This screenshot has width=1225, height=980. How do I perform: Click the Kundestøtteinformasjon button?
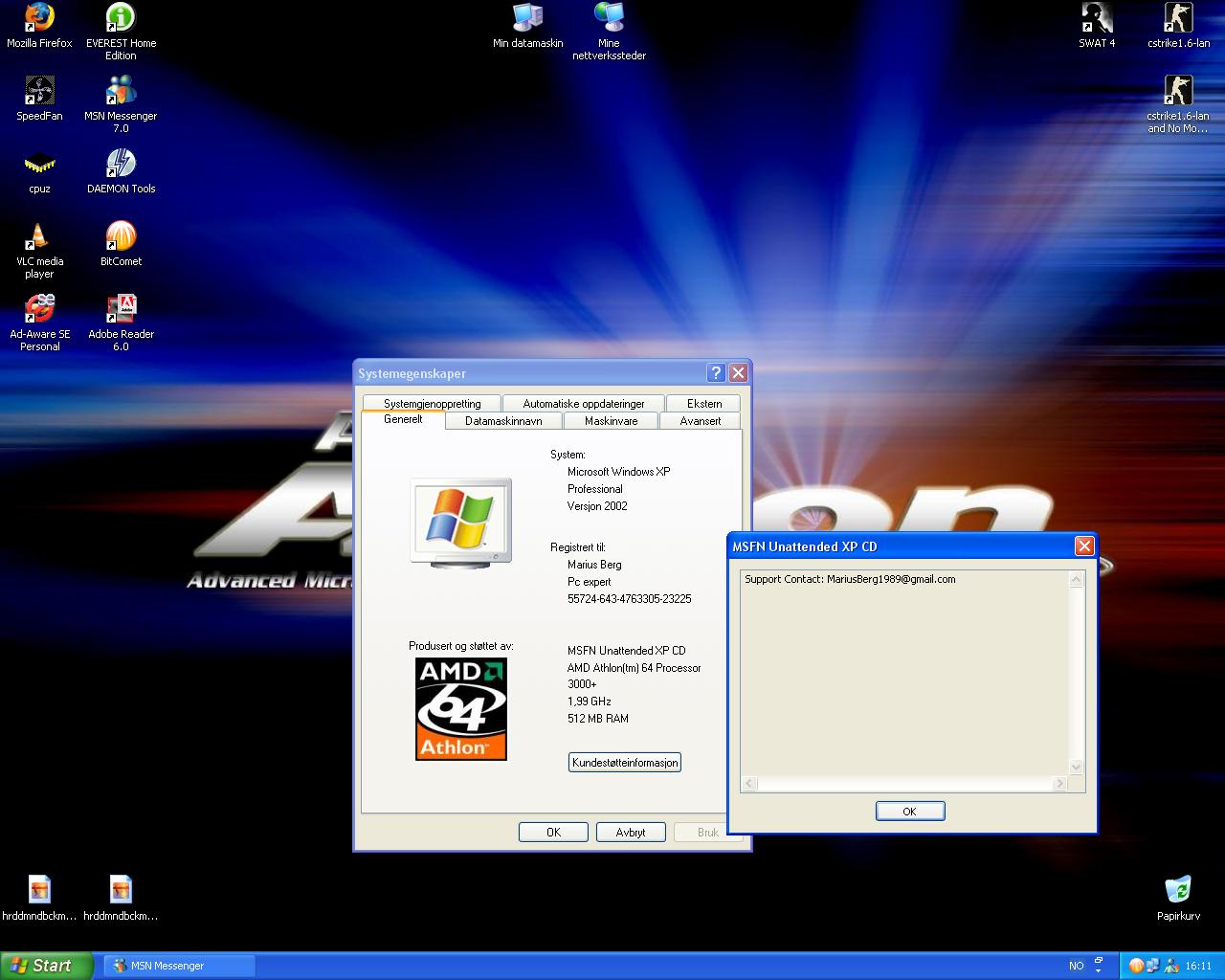tap(625, 763)
